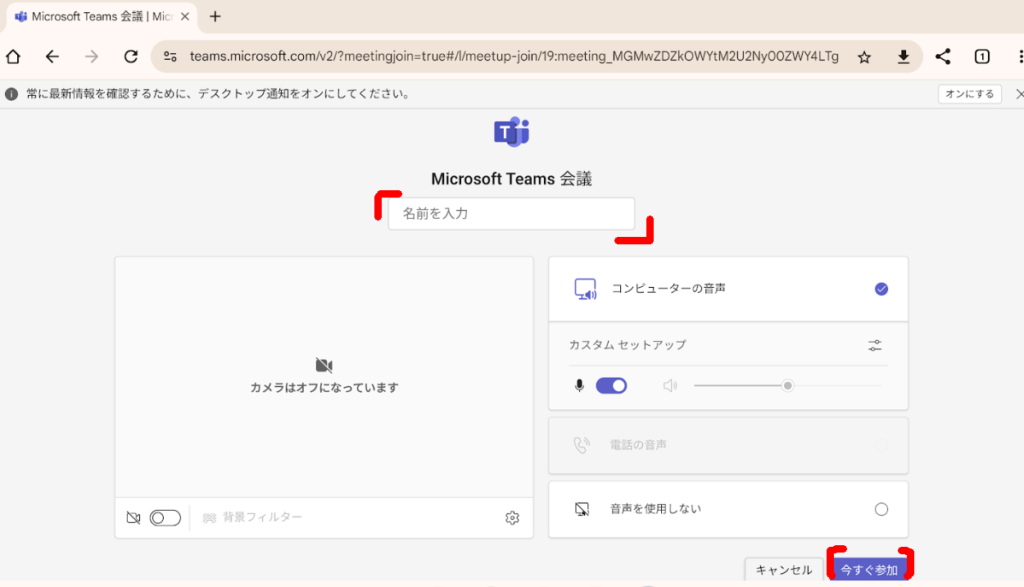The image size is (1024, 587).
Task: Click the オンにする button
Action: pyautogui.click(x=970, y=94)
